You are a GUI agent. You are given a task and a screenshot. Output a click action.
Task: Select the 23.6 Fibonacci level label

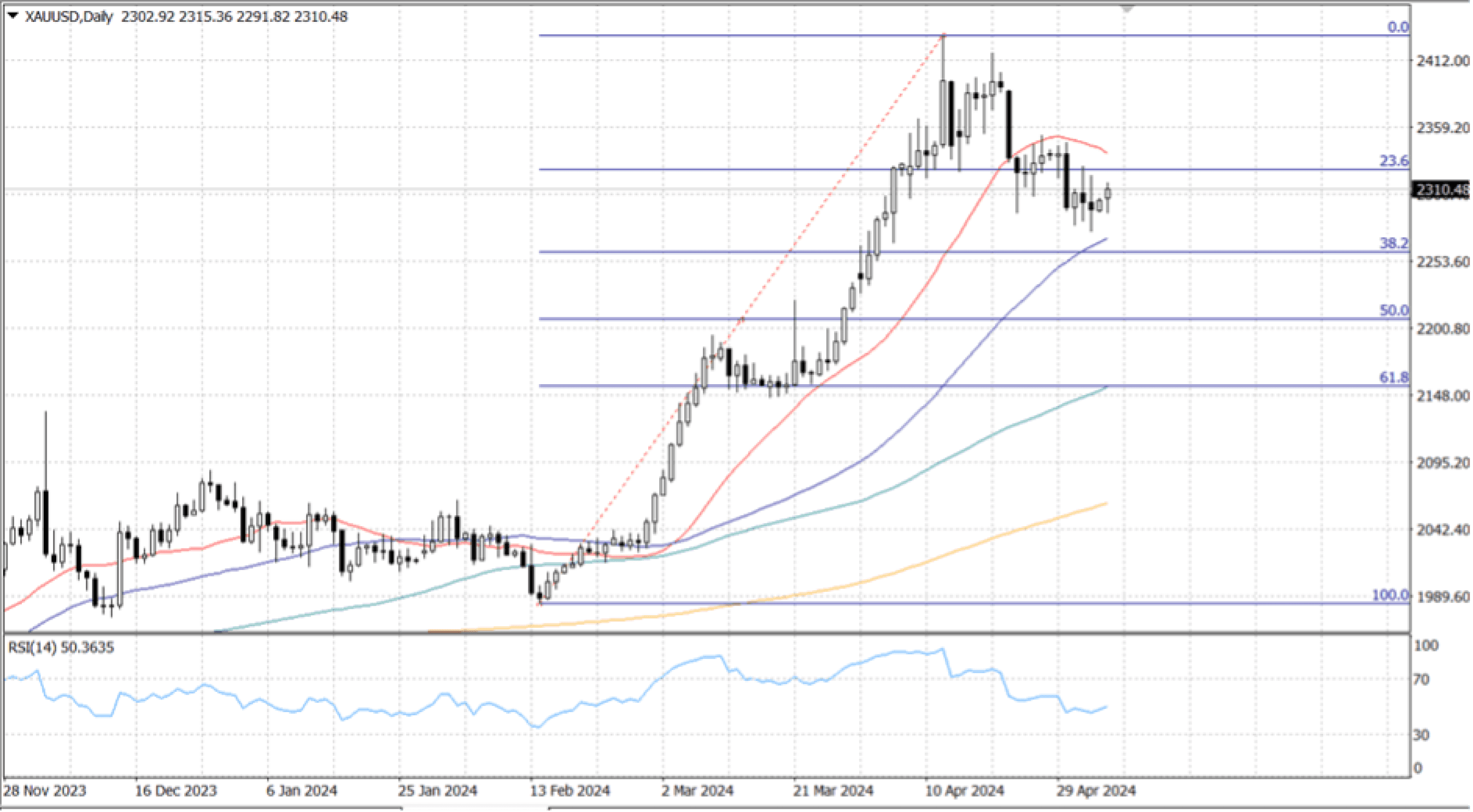(x=1394, y=161)
